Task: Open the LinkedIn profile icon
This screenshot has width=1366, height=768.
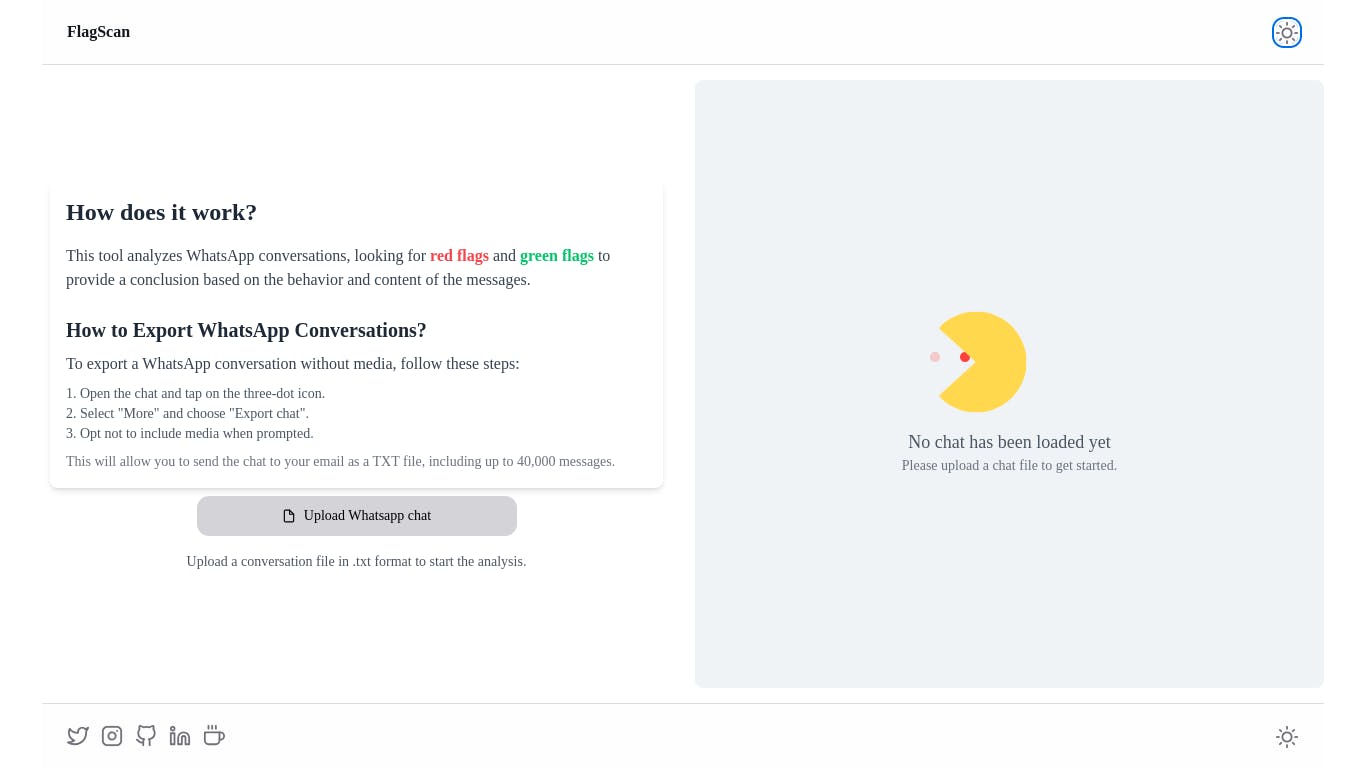Action: tap(180, 736)
